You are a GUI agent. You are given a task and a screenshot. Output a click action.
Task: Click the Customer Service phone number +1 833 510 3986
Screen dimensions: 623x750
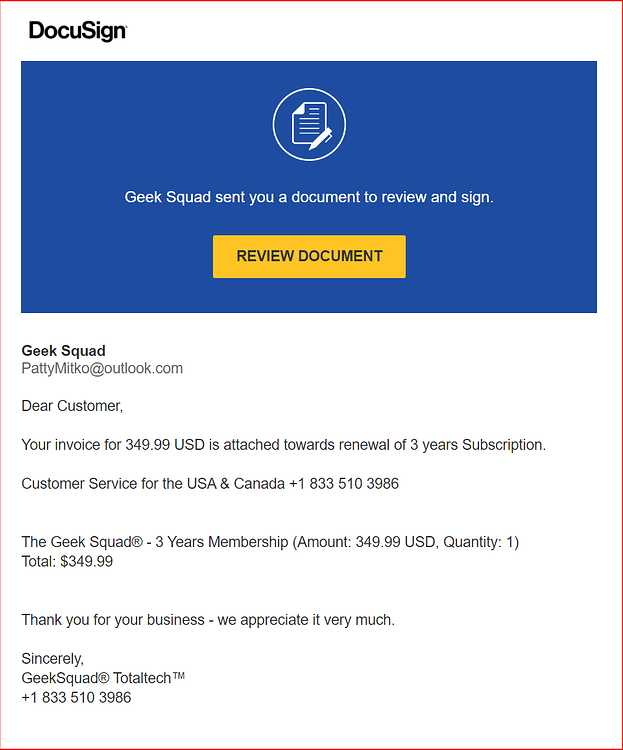344,484
